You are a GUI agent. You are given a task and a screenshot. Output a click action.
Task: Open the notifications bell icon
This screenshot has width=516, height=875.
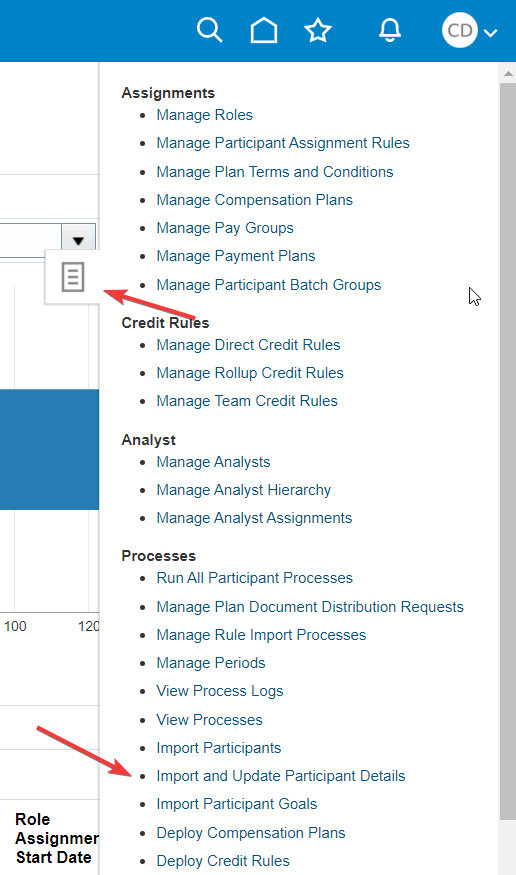click(x=390, y=30)
